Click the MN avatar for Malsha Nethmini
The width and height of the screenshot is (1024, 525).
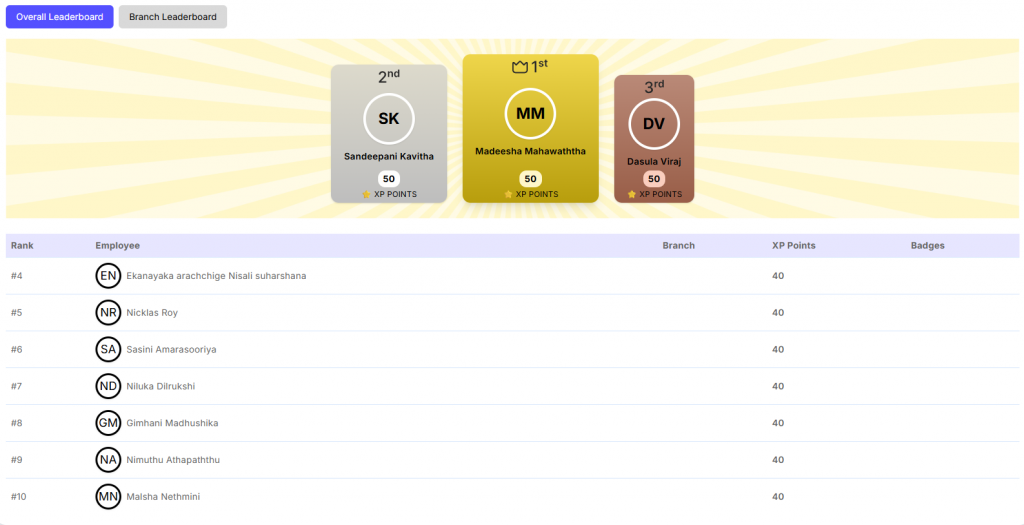[x=108, y=496]
